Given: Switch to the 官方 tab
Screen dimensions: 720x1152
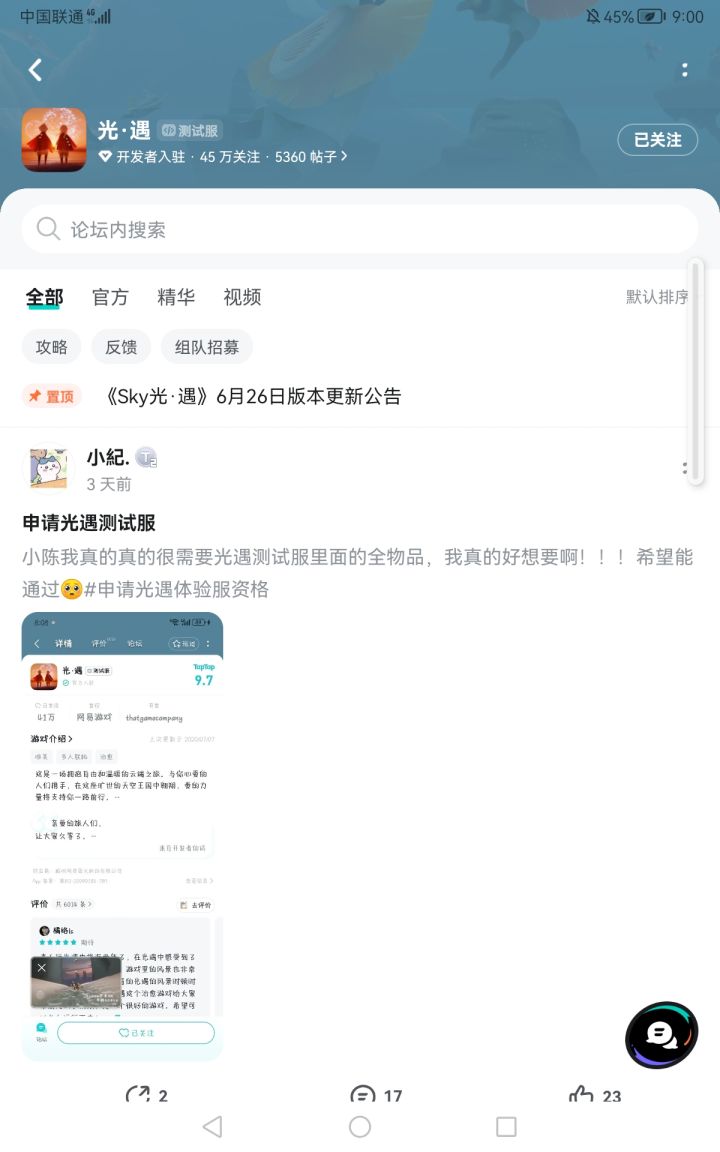Looking at the screenshot, I should click(x=110, y=297).
